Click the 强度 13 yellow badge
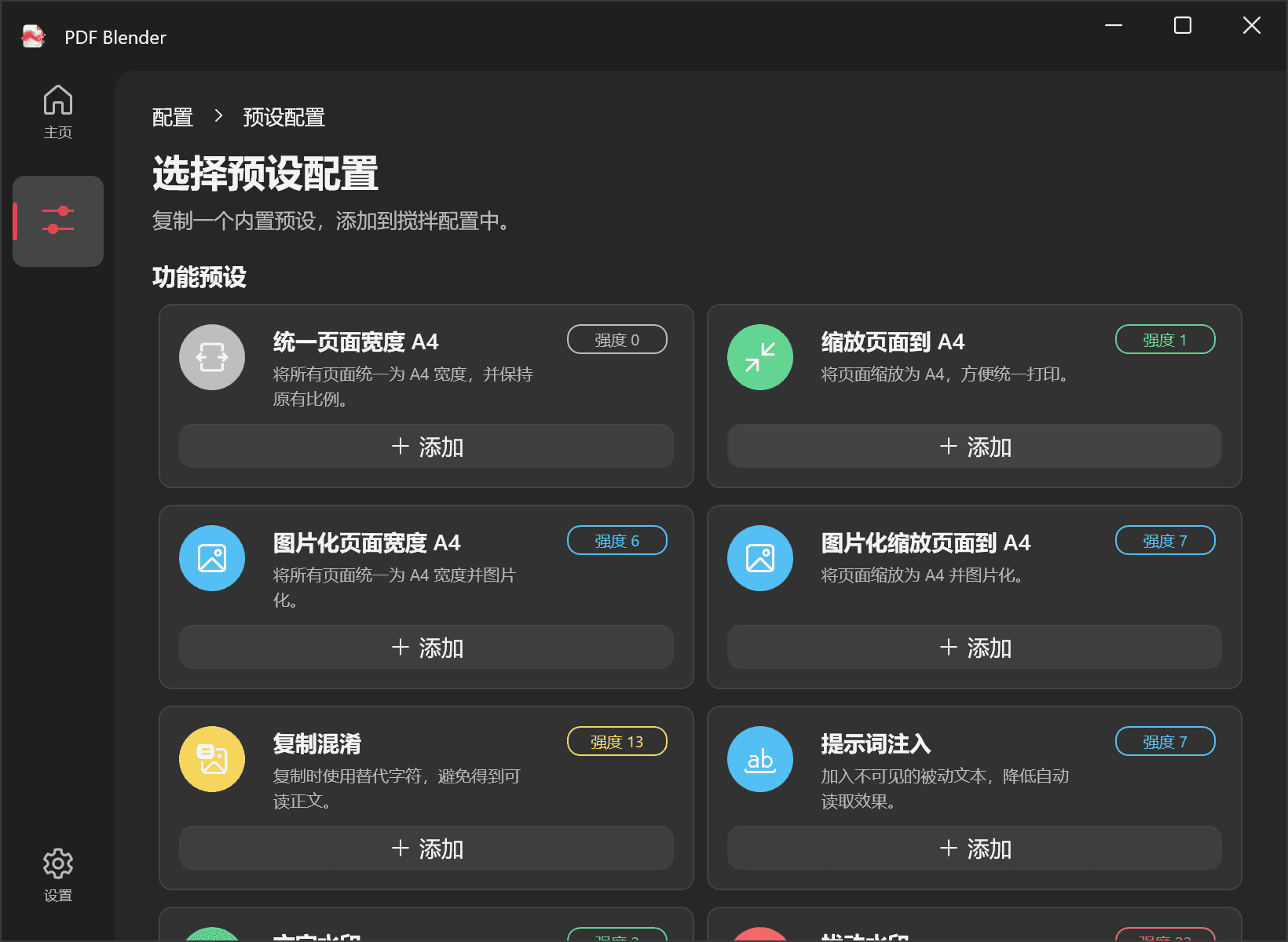The image size is (1288, 942). point(617,741)
